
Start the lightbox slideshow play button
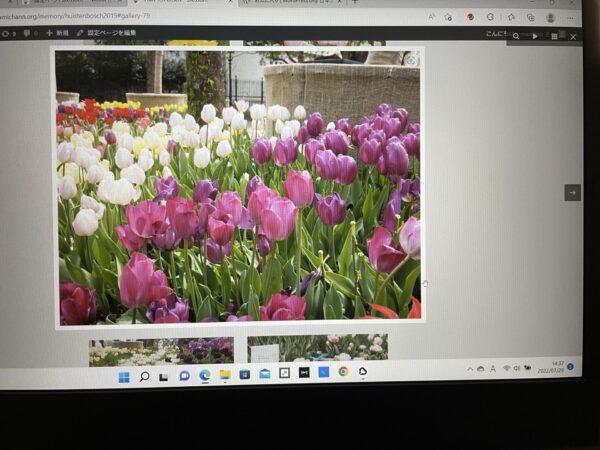pos(535,36)
